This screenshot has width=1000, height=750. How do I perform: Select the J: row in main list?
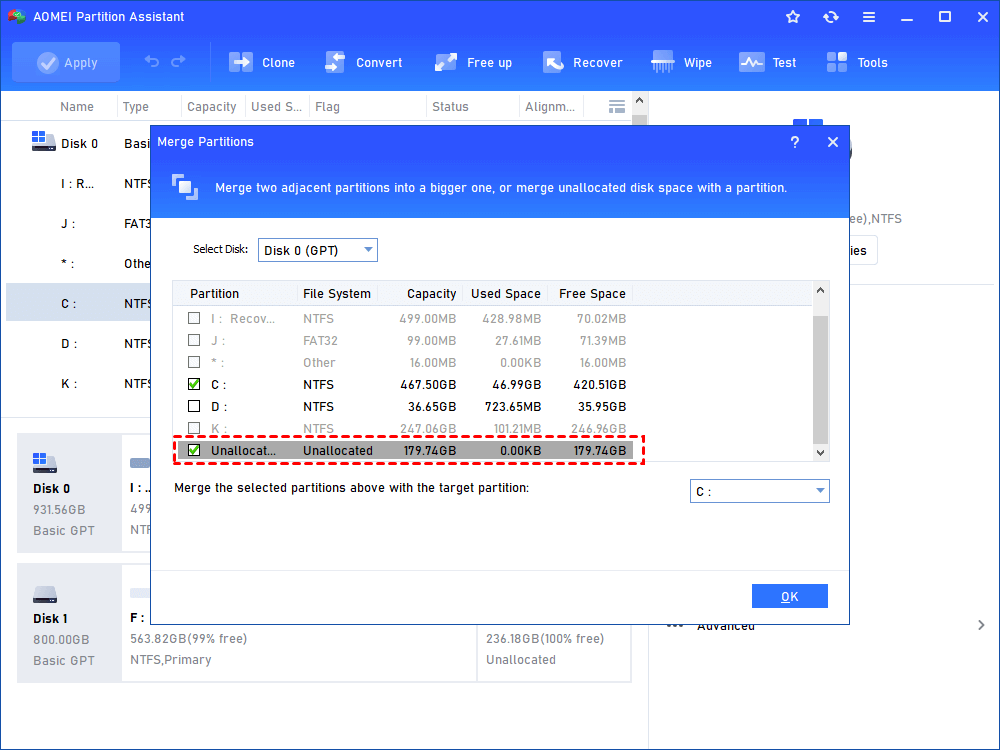(x=78, y=224)
